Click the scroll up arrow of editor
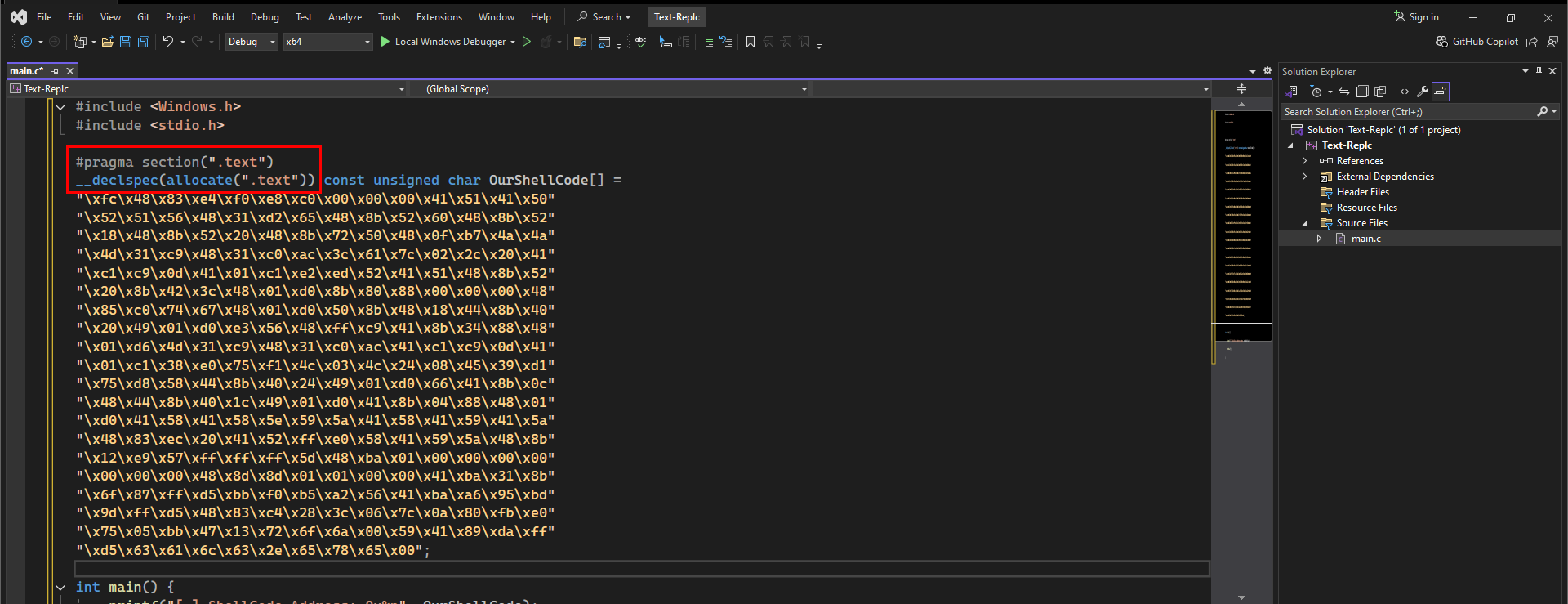 (x=1241, y=105)
